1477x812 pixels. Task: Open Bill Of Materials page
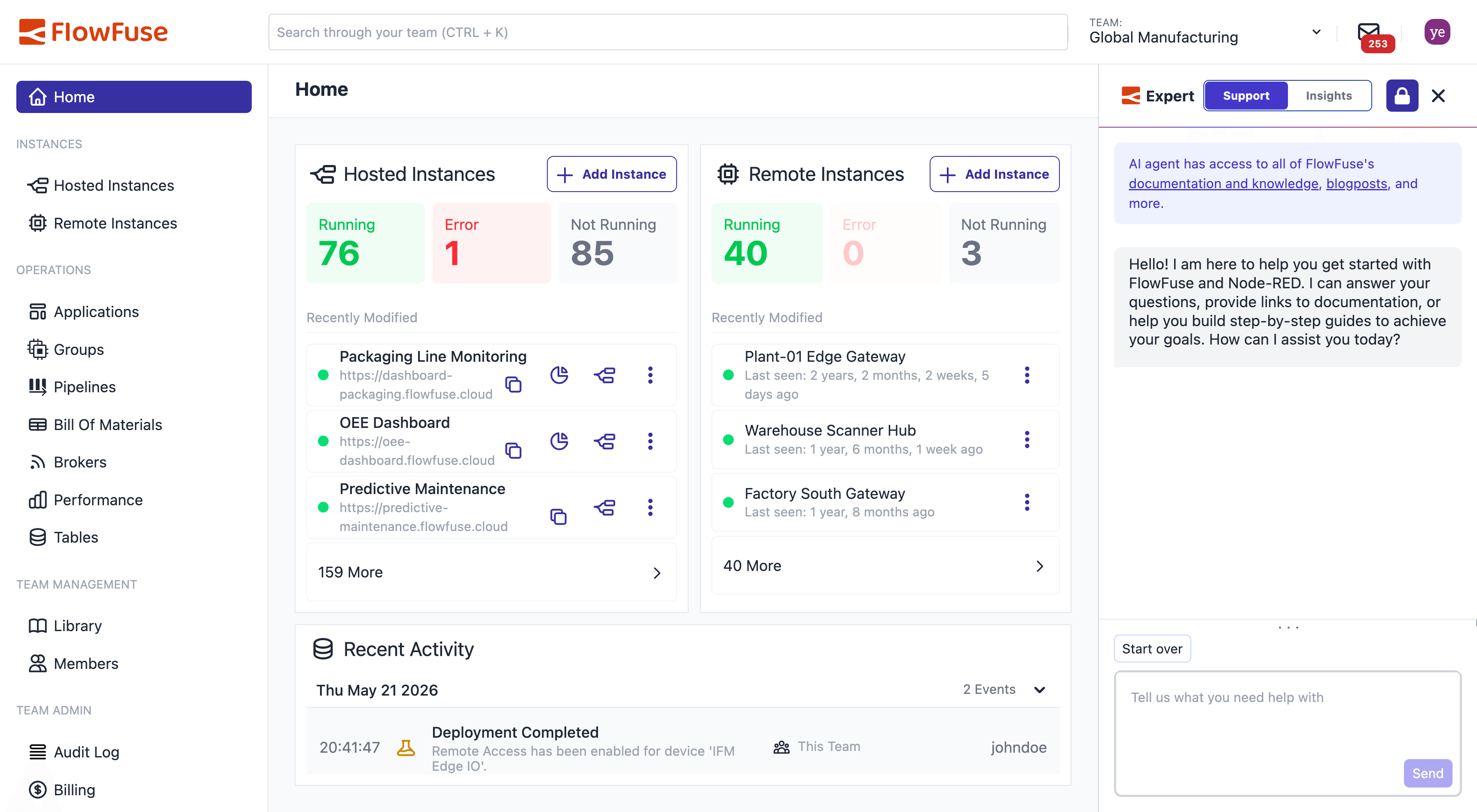click(134, 425)
